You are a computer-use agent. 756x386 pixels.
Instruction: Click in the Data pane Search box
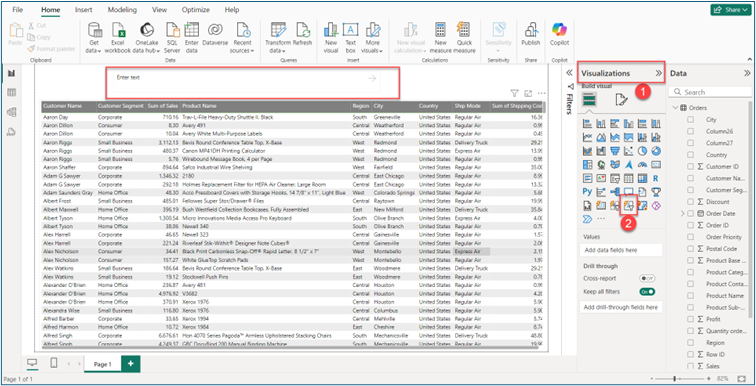(x=710, y=92)
